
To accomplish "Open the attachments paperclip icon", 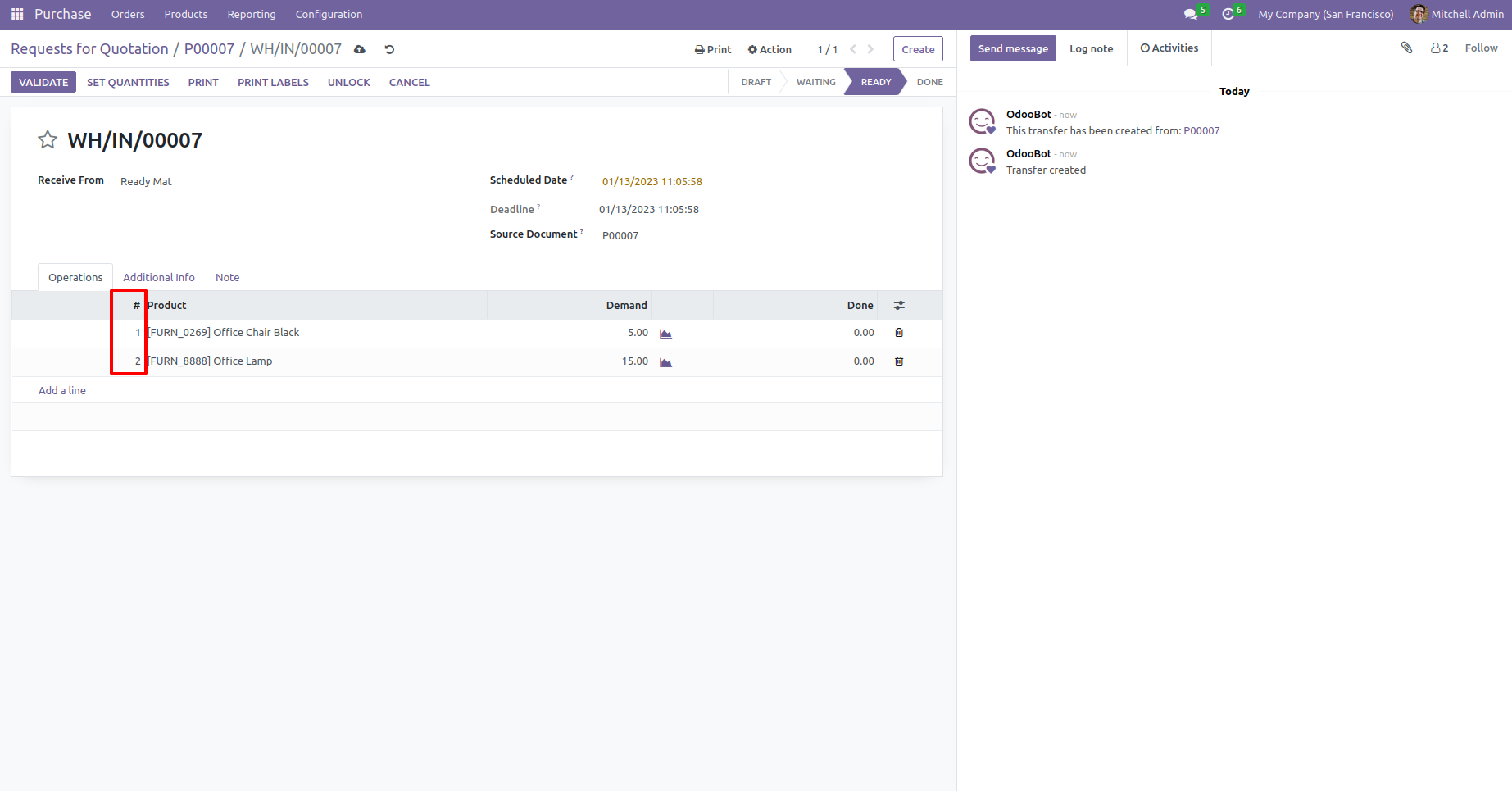I will click(x=1406, y=48).
